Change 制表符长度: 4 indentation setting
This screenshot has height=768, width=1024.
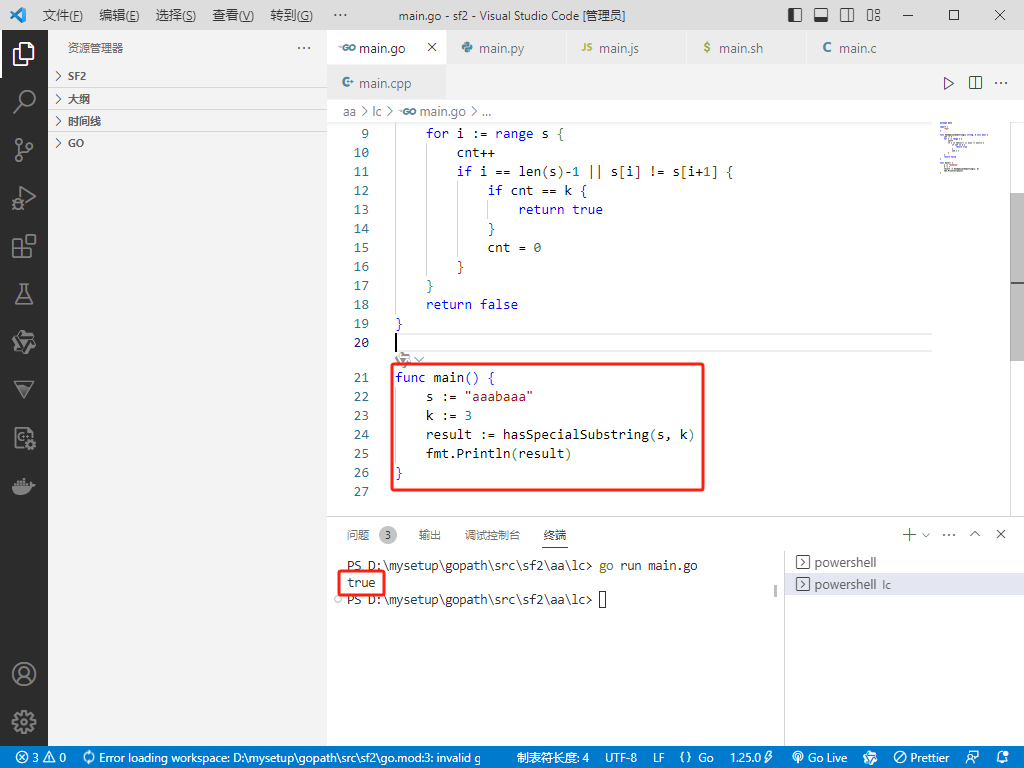pos(552,758)
